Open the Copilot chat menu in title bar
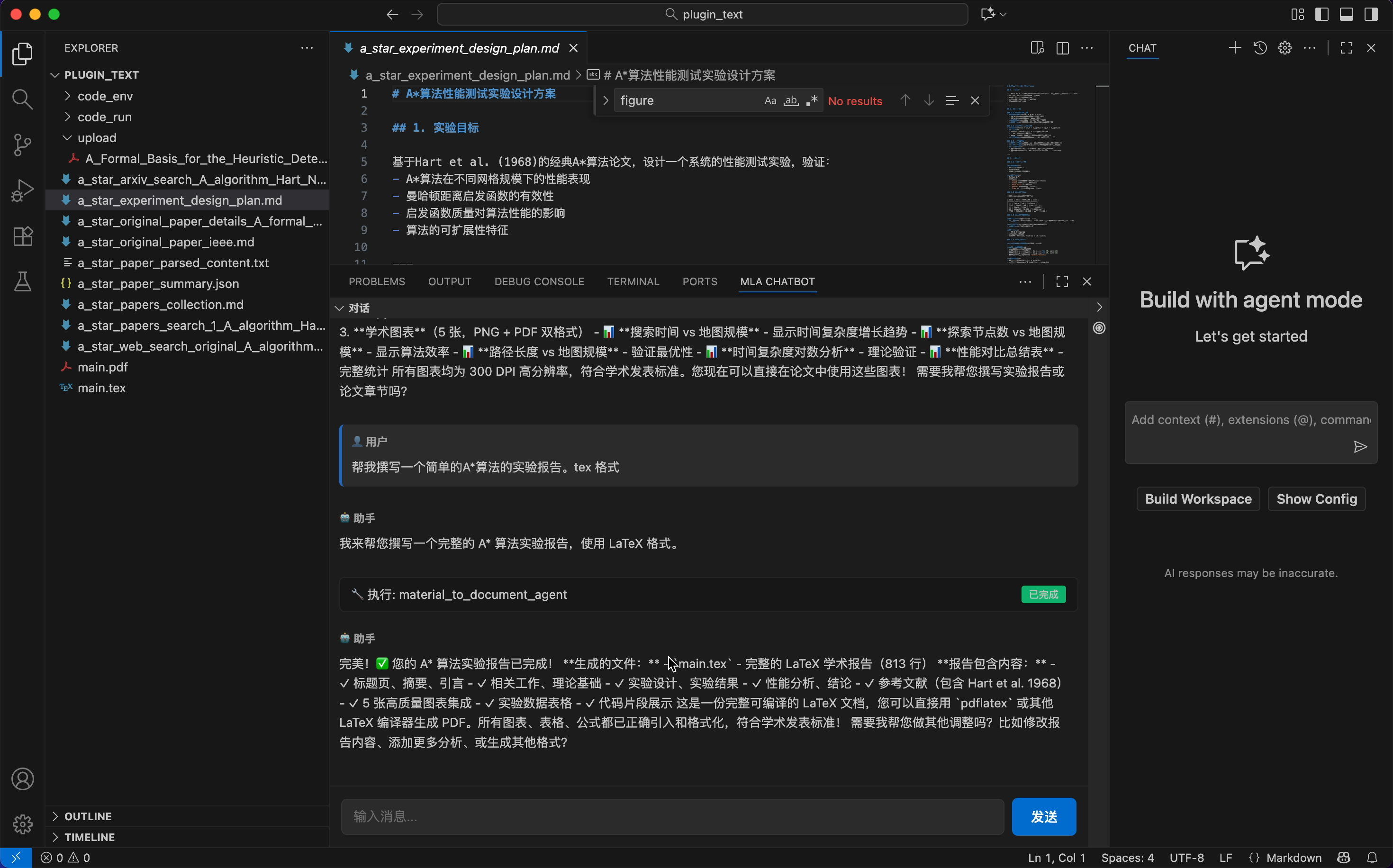 994,14
